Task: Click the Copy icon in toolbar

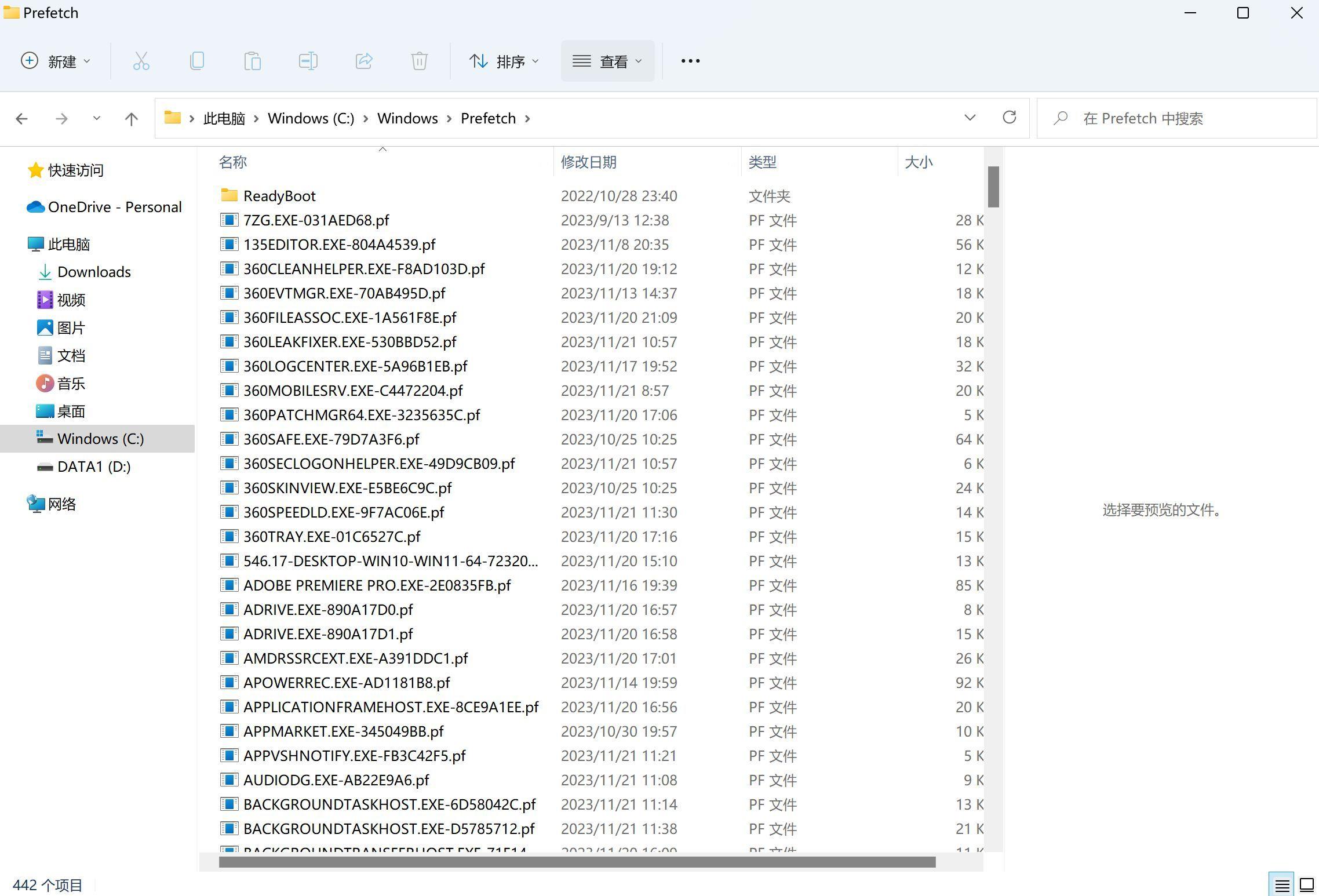Action: 196,61
